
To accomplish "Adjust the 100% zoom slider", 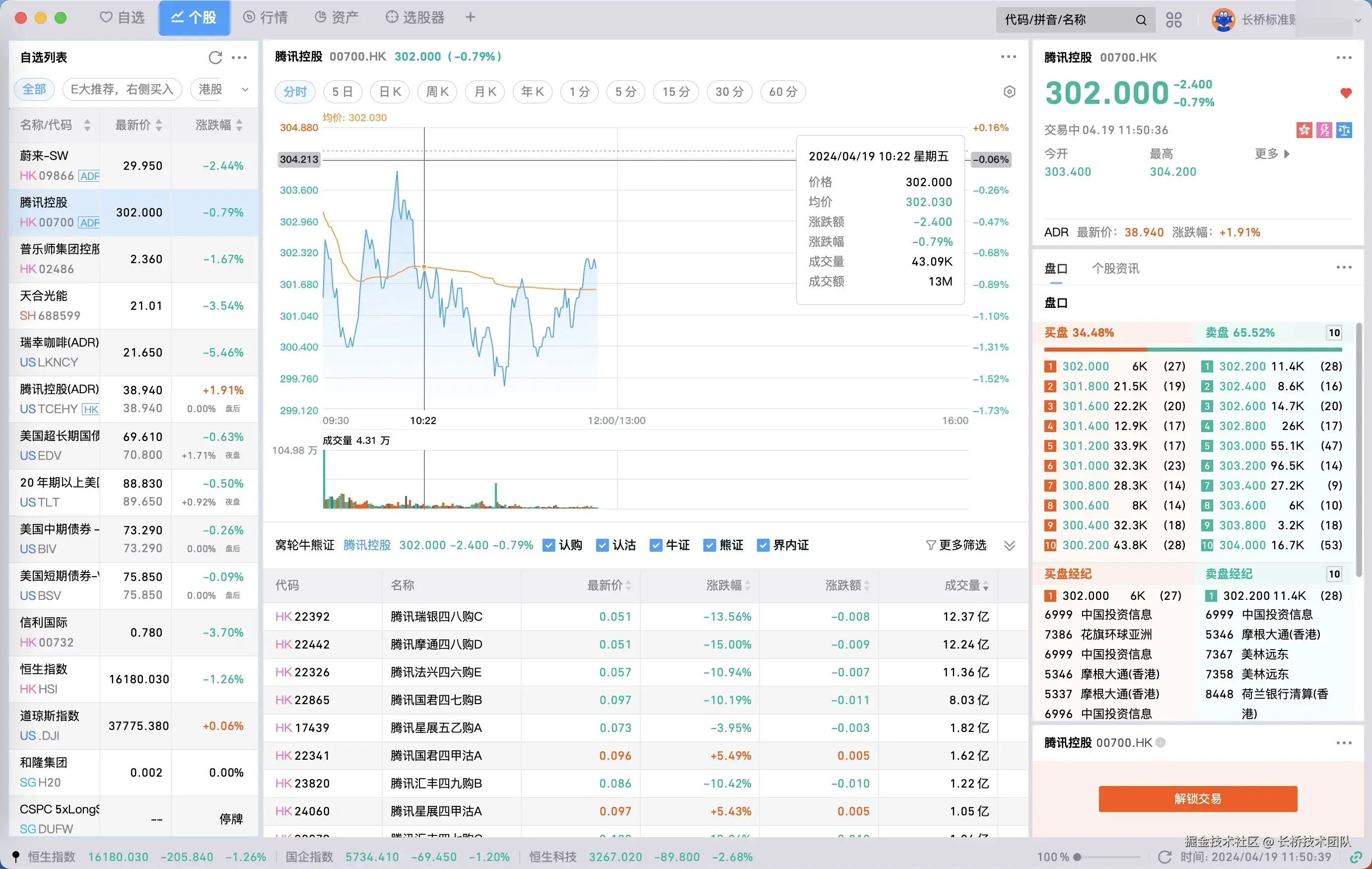I will tap(1078, 857).
